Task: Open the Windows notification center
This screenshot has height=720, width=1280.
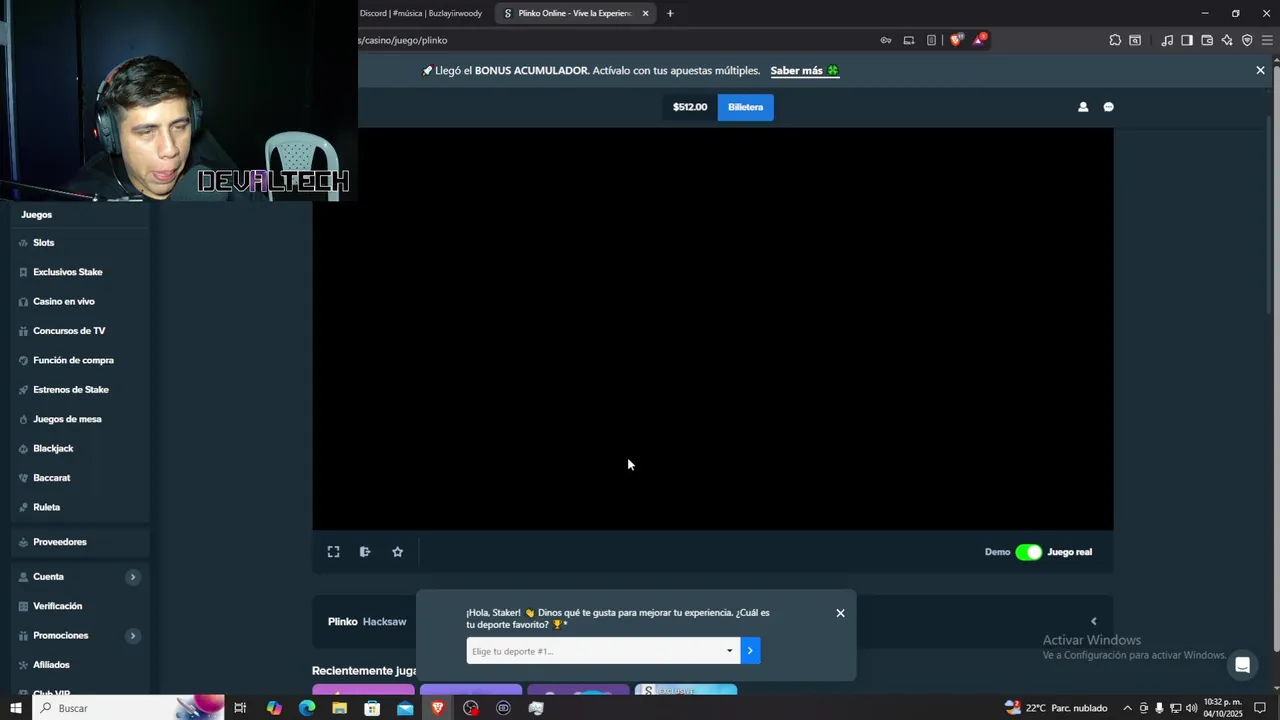Action: click(1260, 708)
